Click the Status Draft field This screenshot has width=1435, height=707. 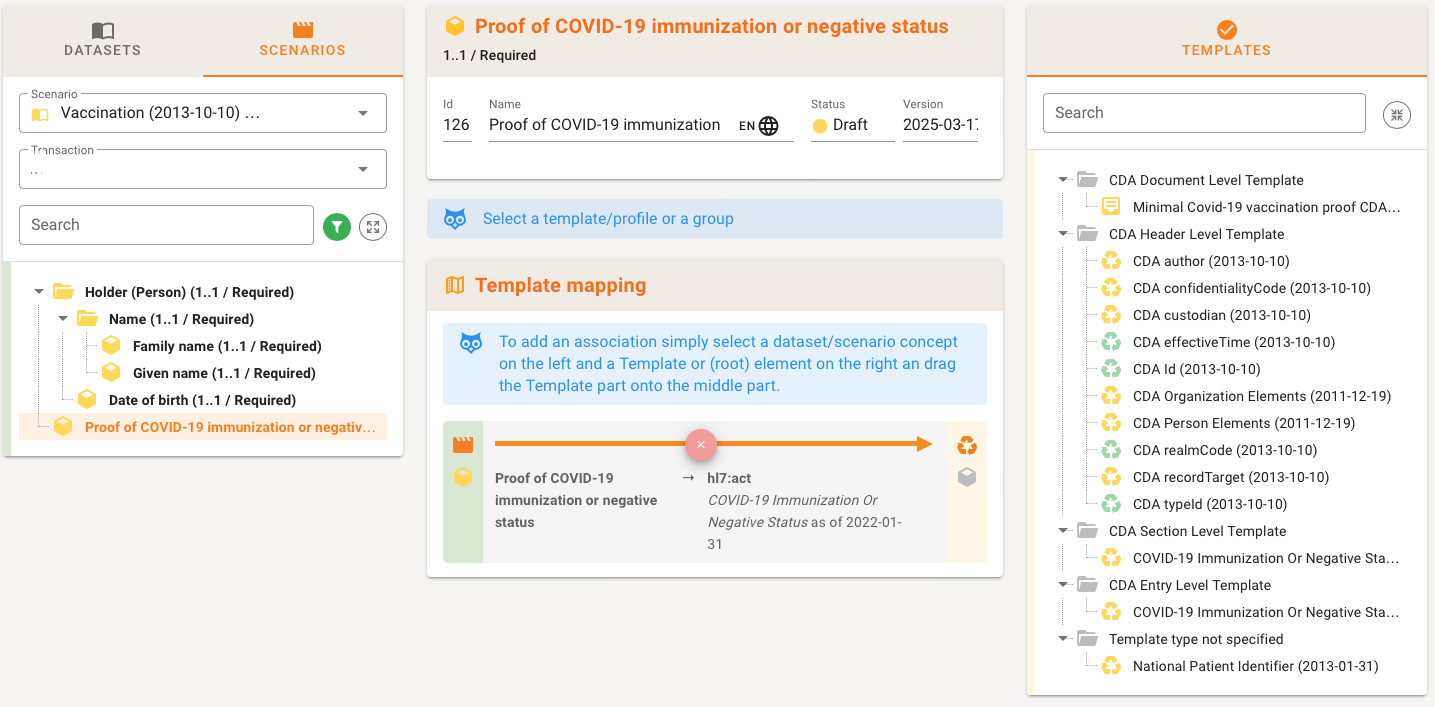click(852, 125)
